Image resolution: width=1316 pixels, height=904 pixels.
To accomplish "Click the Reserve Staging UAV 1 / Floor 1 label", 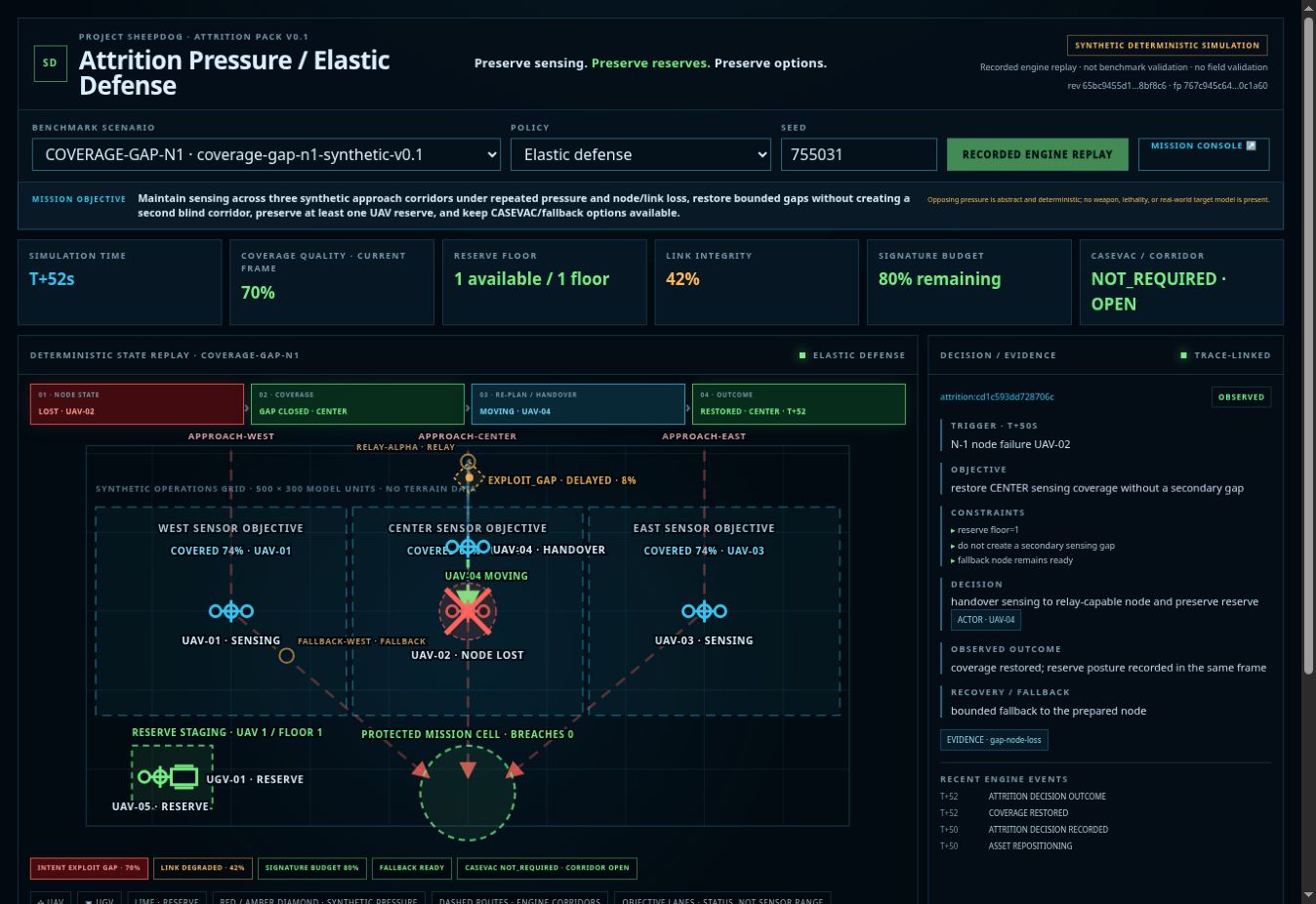I will click(226, 732).
